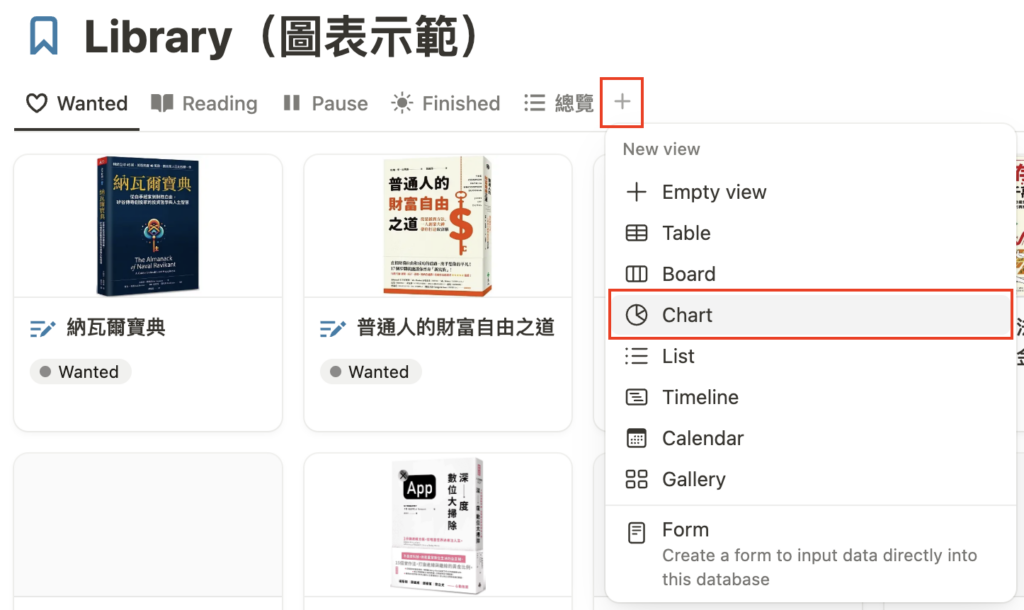Click the Wanted tag under 納瓦爾寶典
The image size is (1024, 610).
coord(79,372)
